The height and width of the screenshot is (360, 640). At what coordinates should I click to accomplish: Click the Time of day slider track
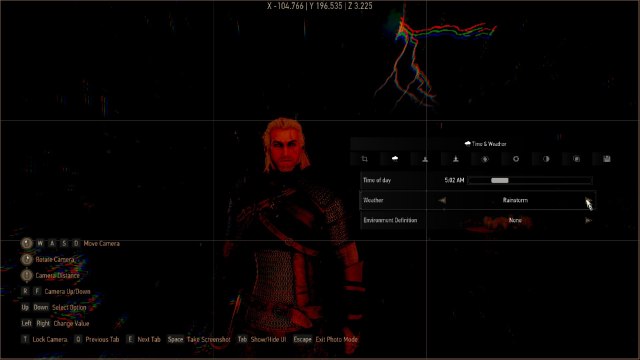(x=530, y=180)
